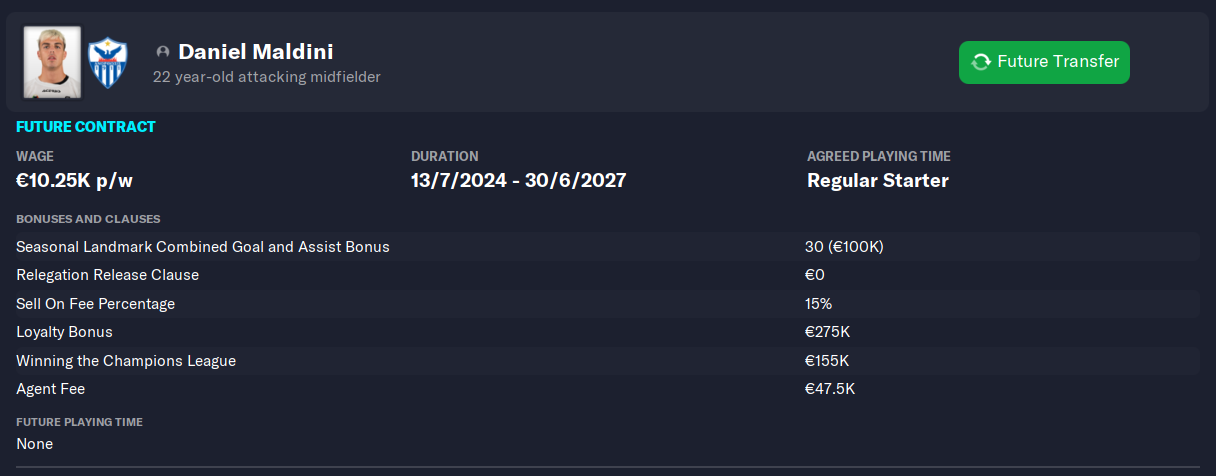Select the Future Contract section header
The height and width of the screenshot is (476, 1216).
(x=86, y=127)
